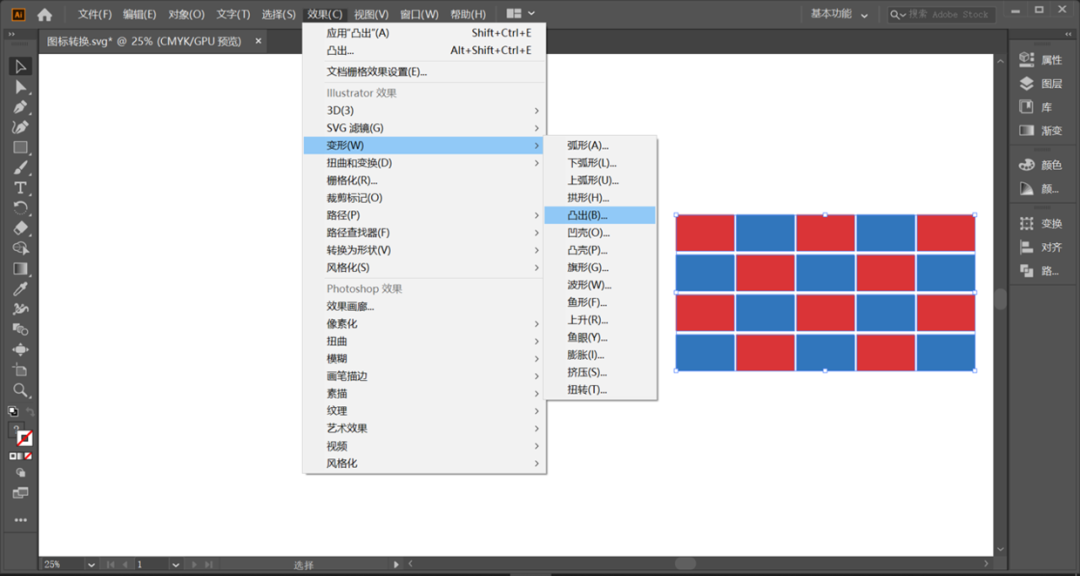The image size is (1080, 576).
Task: Select the Eraser tool
Action: [20, 228]
